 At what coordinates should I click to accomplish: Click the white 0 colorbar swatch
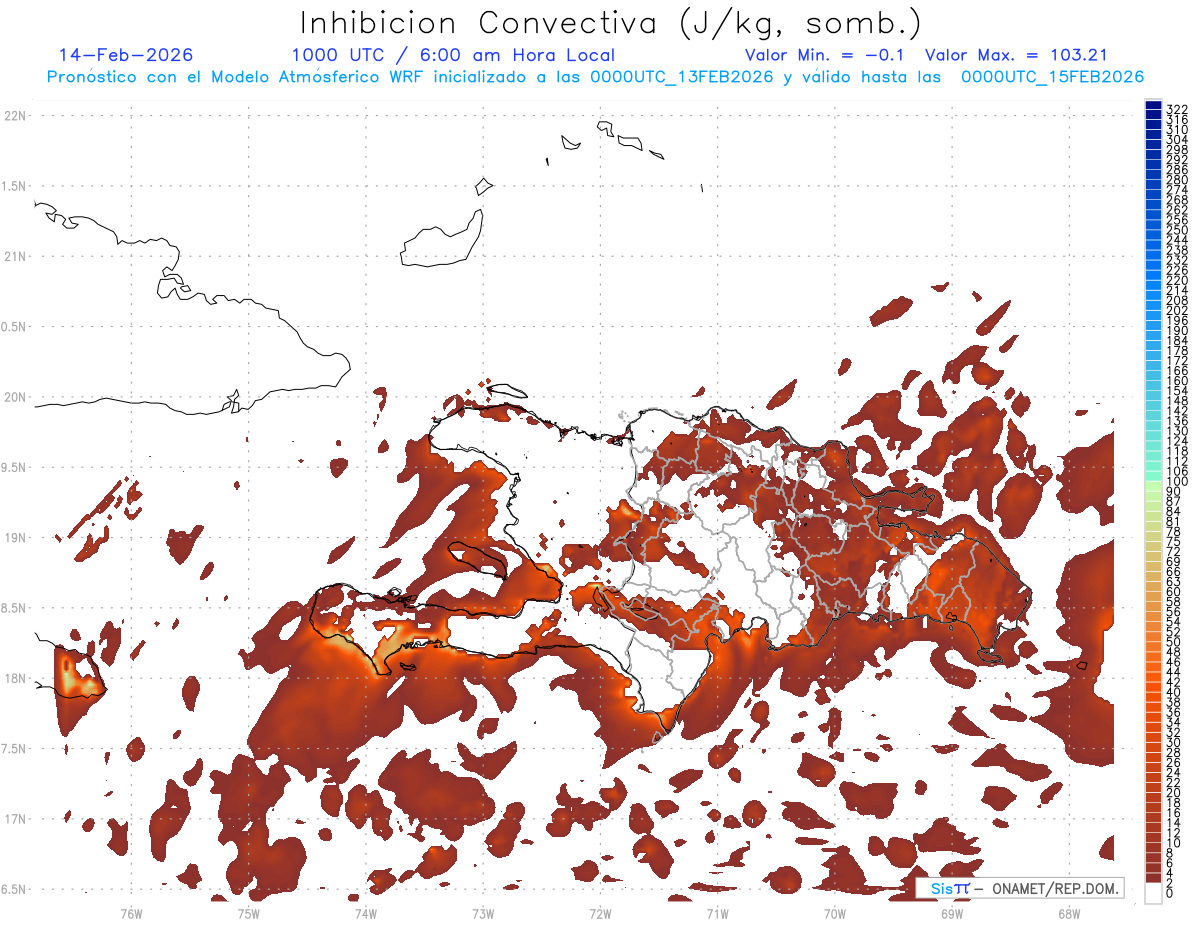click(x=1153, y=891)
